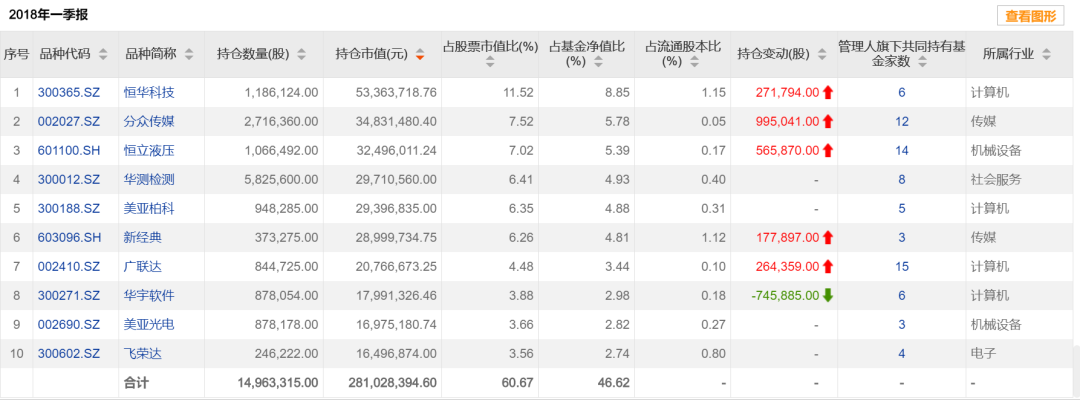This screenshot has width=1080, height=402.
Task: Sort by 持仓数量(股) column arrows
Action: 301,54
